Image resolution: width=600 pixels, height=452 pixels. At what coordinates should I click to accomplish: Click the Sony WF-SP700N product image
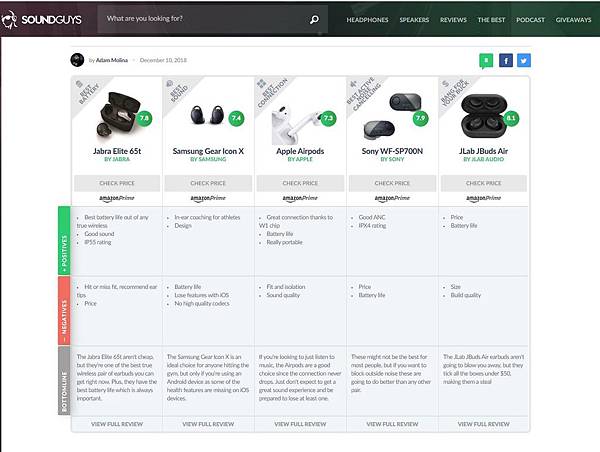392,116
